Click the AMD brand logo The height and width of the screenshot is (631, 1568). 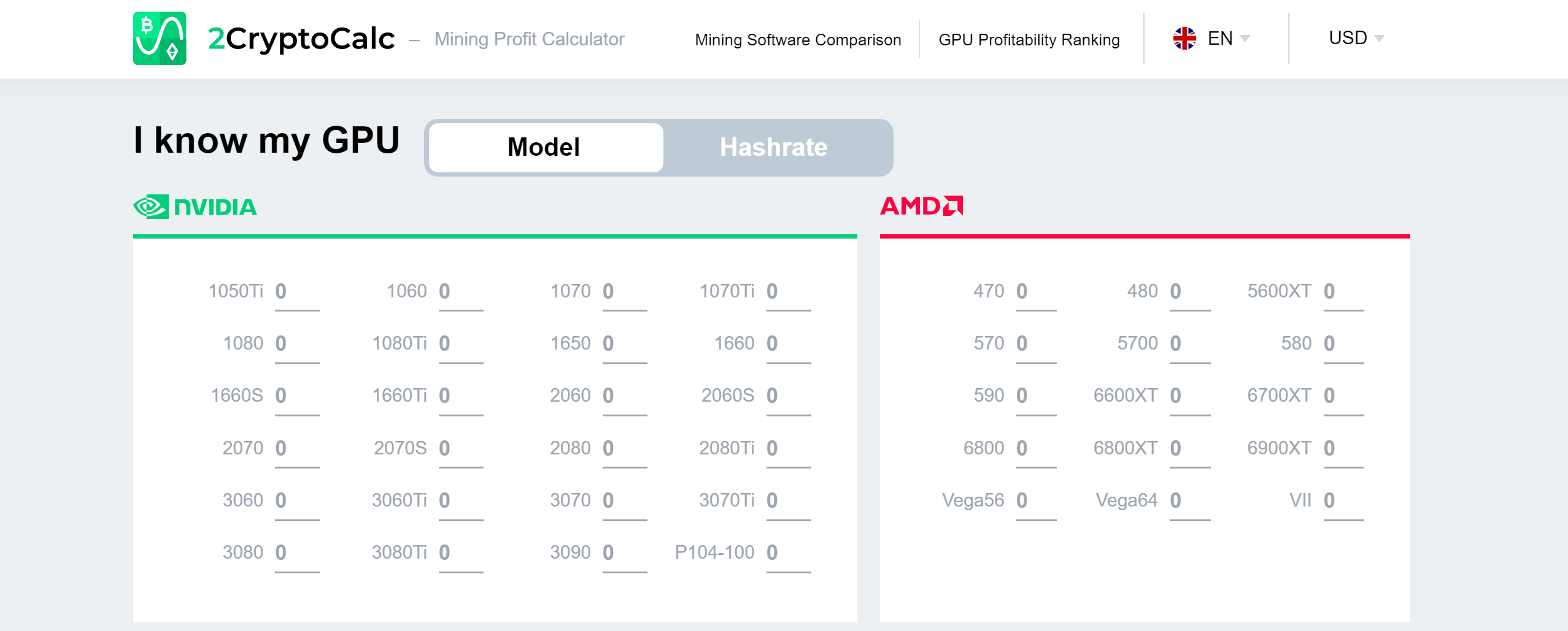(922, 205)
